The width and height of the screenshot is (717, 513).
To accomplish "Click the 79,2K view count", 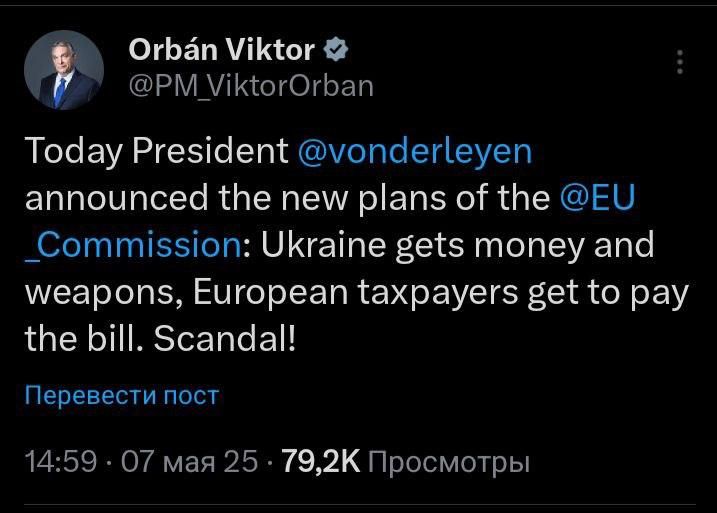I will (x=321, y=462).
